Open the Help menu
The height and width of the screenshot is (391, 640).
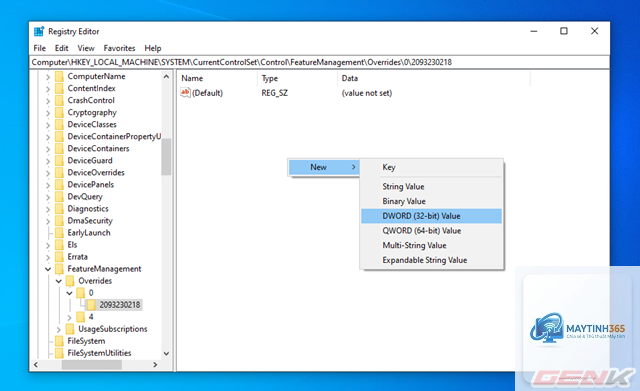click(x=153, y=48)
